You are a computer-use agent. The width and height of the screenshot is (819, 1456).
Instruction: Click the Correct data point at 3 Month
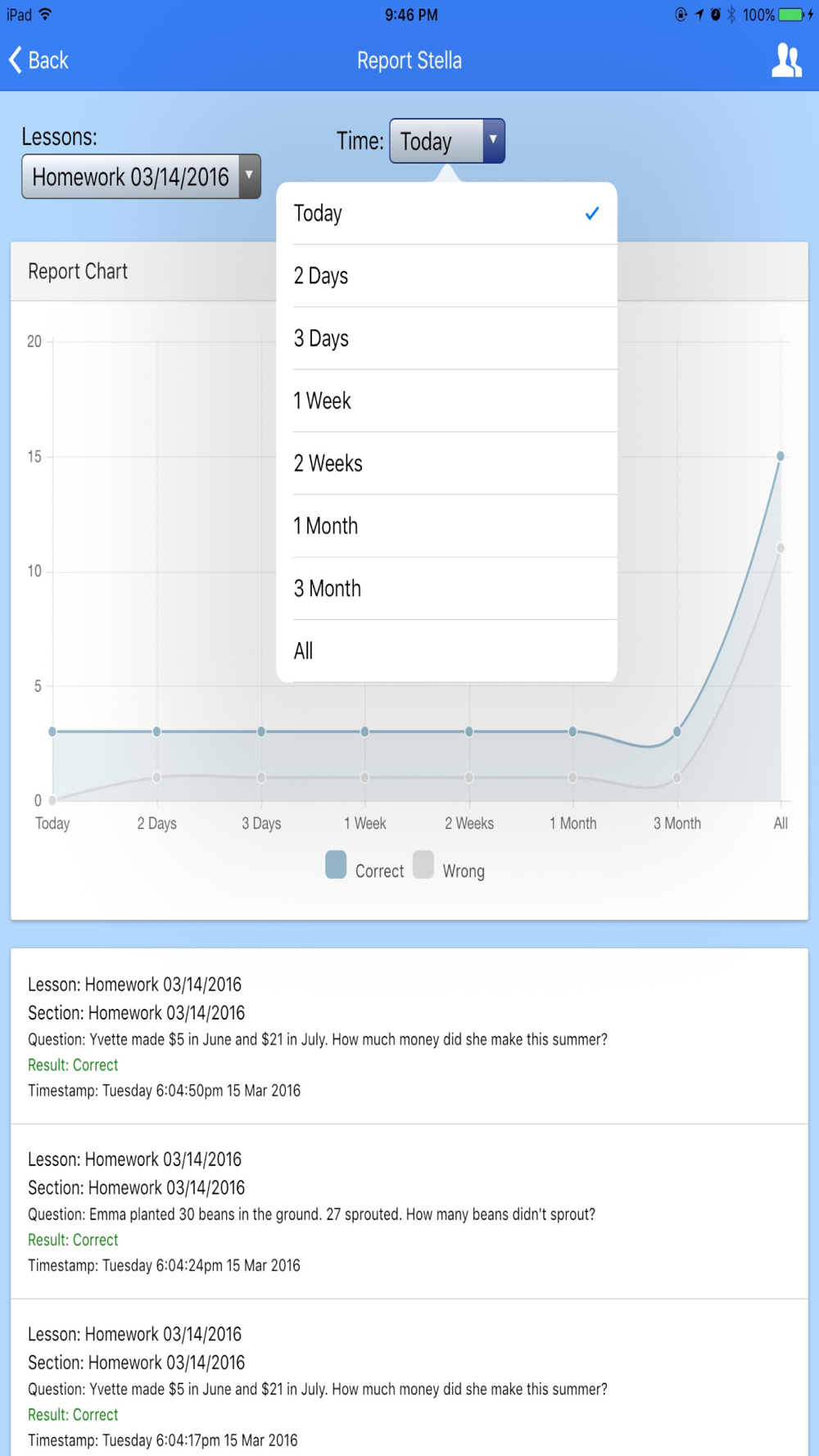[x=677, y=731]
